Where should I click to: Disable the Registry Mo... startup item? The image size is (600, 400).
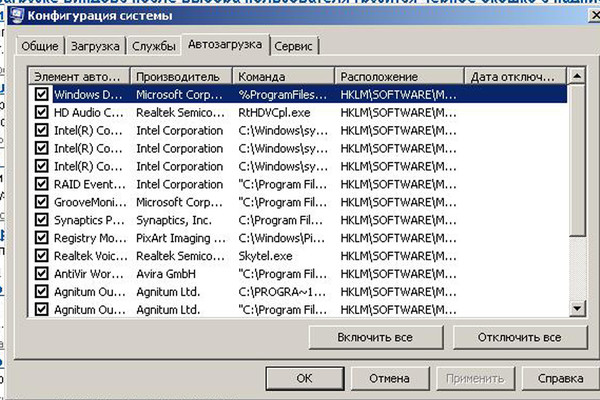point(41,238)
